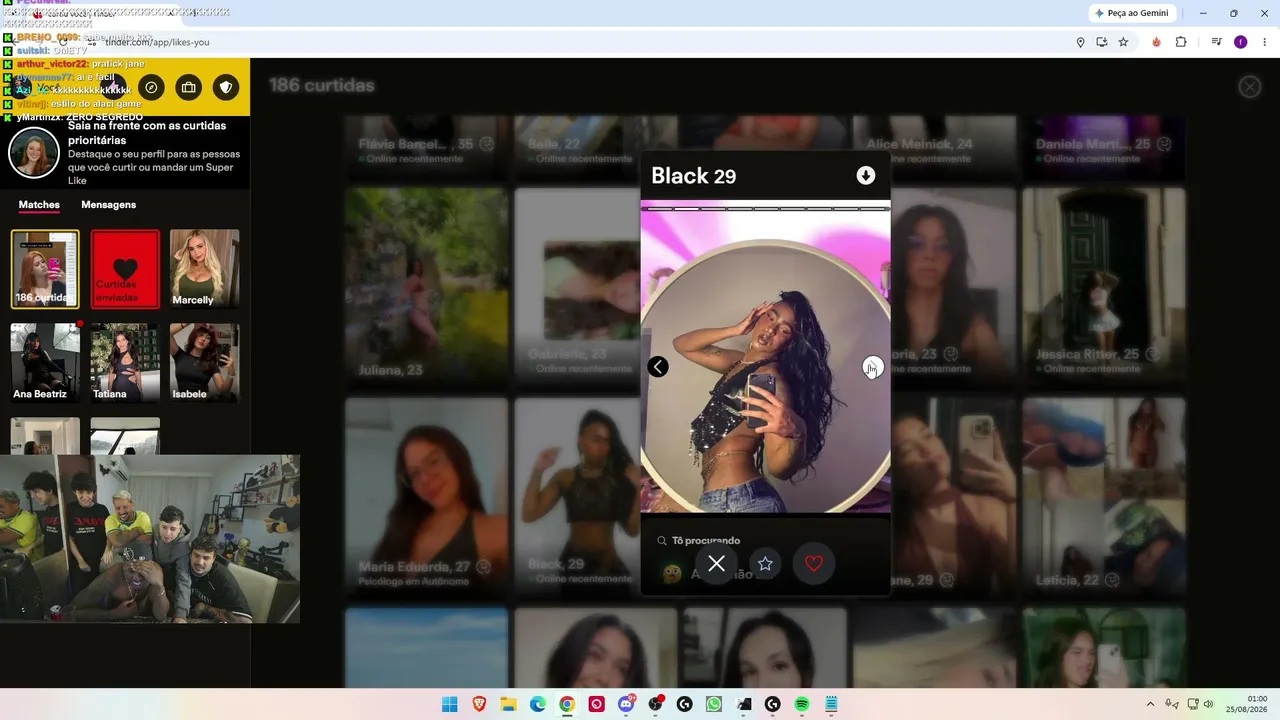Open Jessica Ritter, 25 profile card

pos(1104,285)
